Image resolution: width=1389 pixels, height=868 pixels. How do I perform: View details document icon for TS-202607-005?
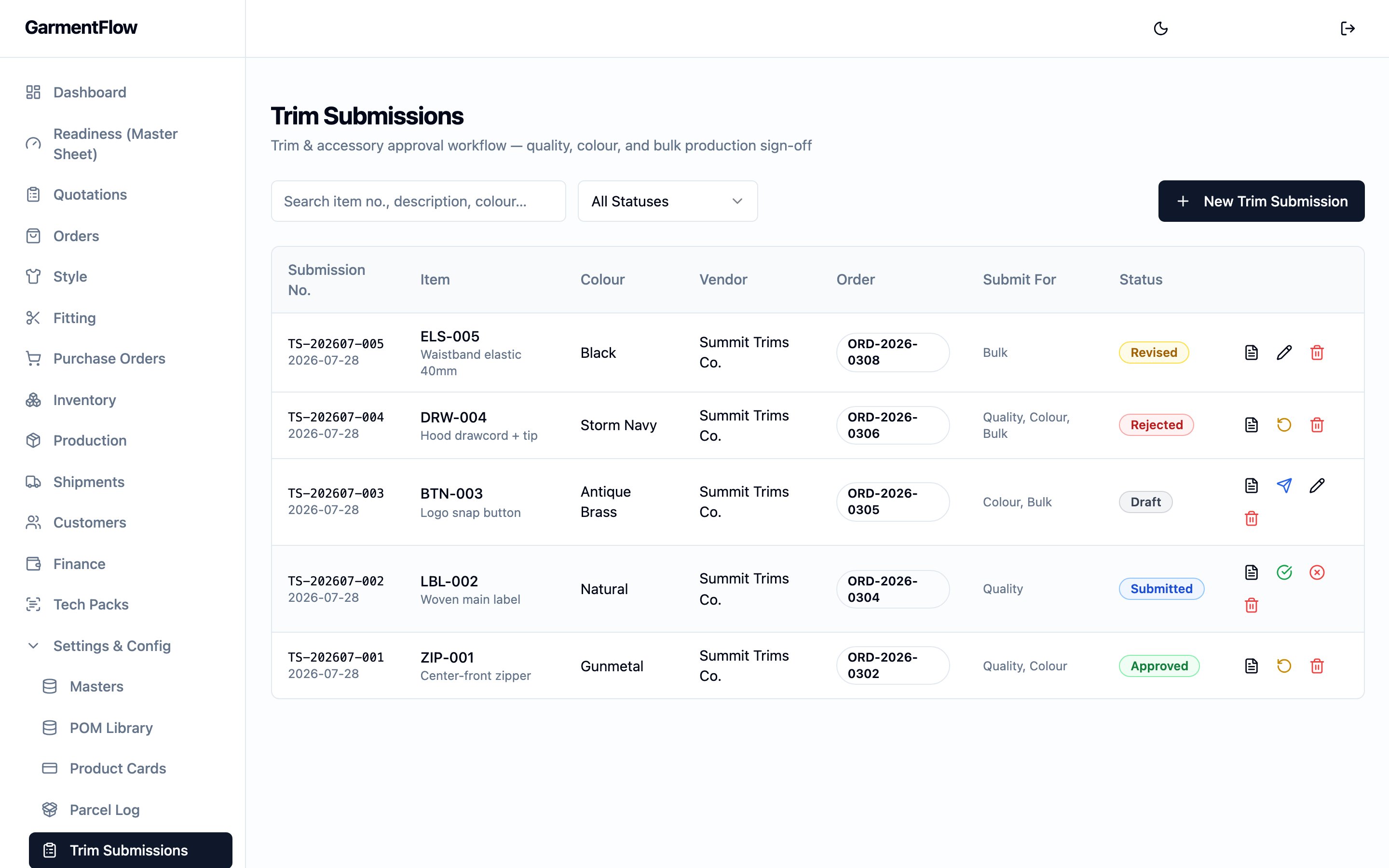1251,353
